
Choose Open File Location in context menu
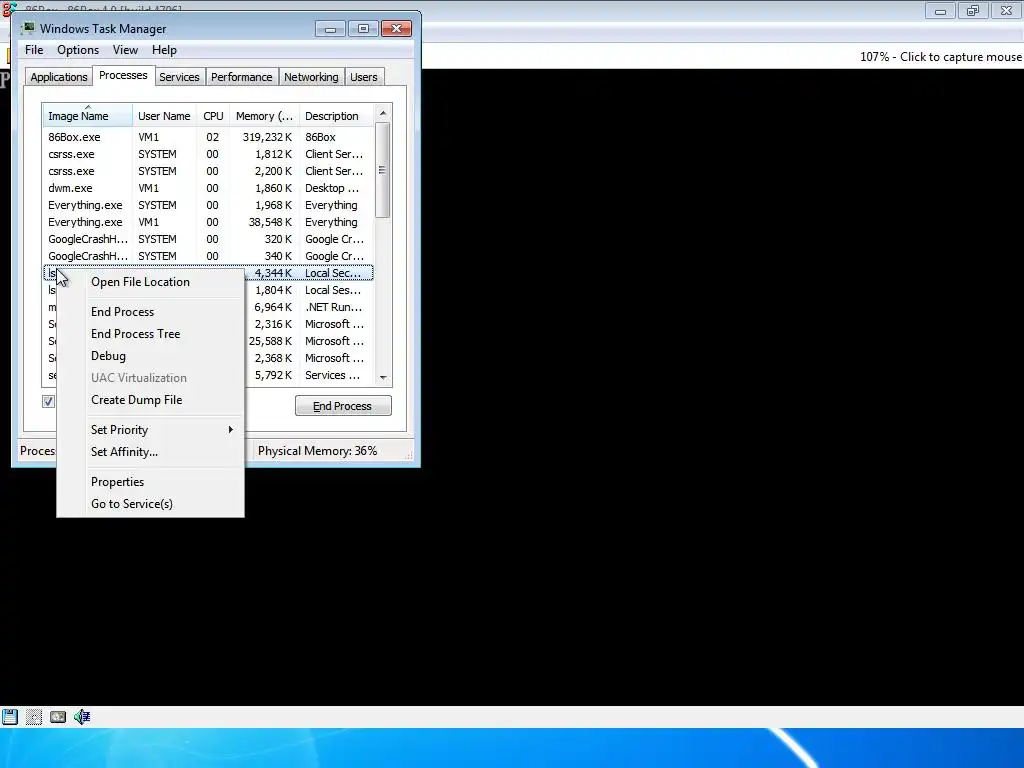[140, 282]
